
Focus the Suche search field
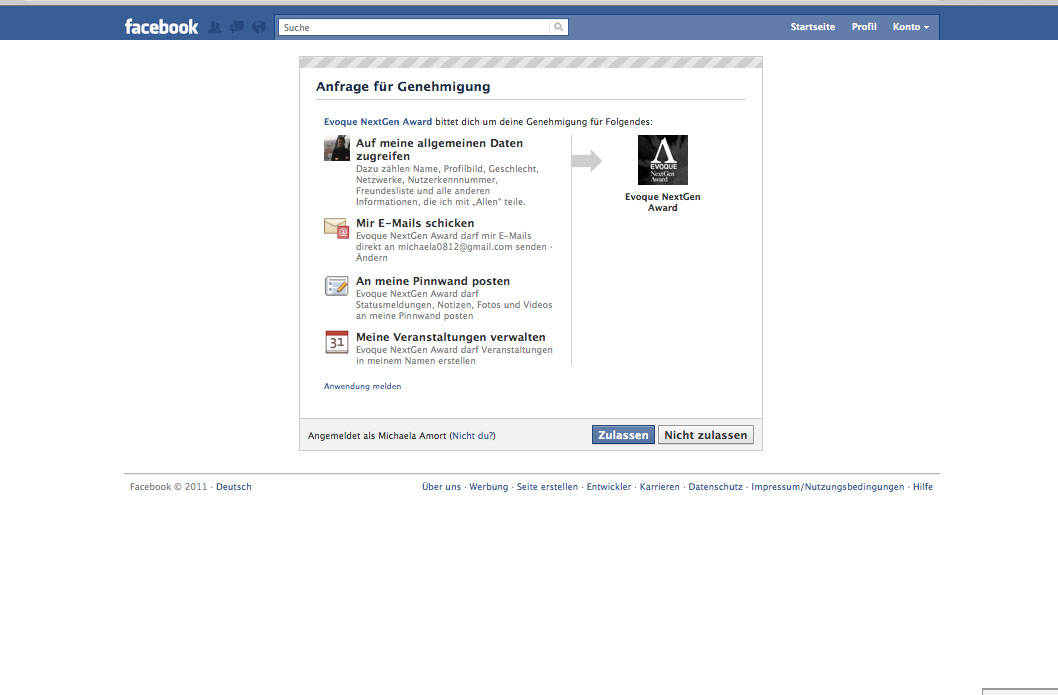click(415, 28)
